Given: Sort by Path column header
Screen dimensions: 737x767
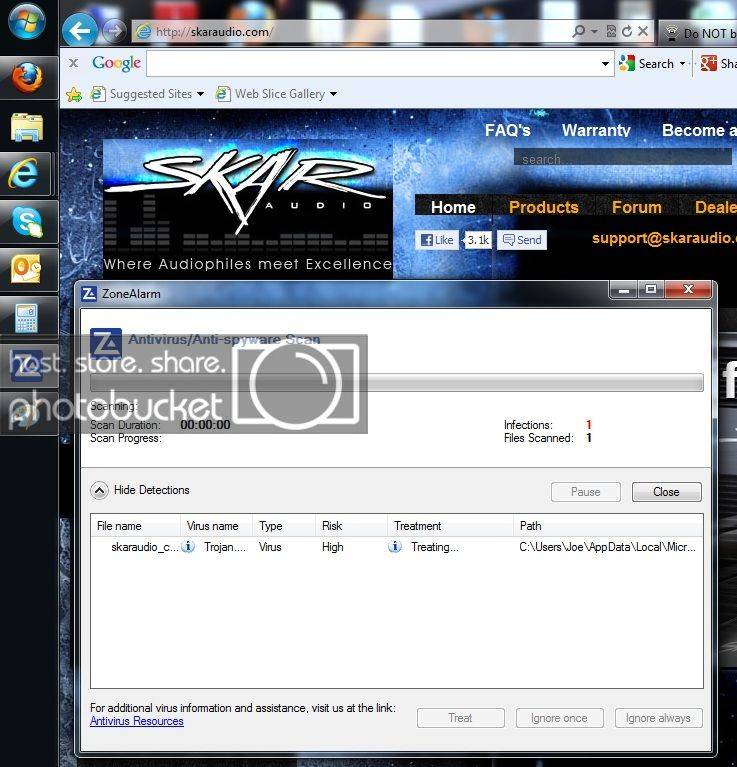Looking at the screenshot, I should click(608, 526).
